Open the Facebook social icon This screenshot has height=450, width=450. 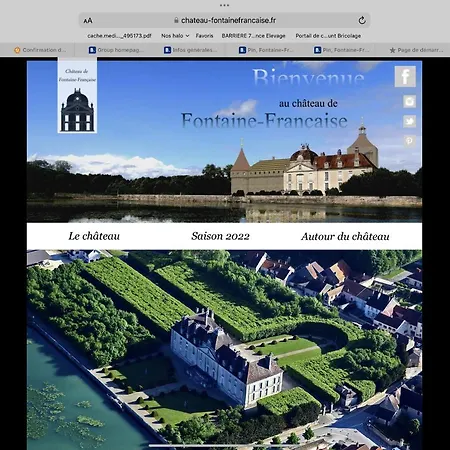405,76
